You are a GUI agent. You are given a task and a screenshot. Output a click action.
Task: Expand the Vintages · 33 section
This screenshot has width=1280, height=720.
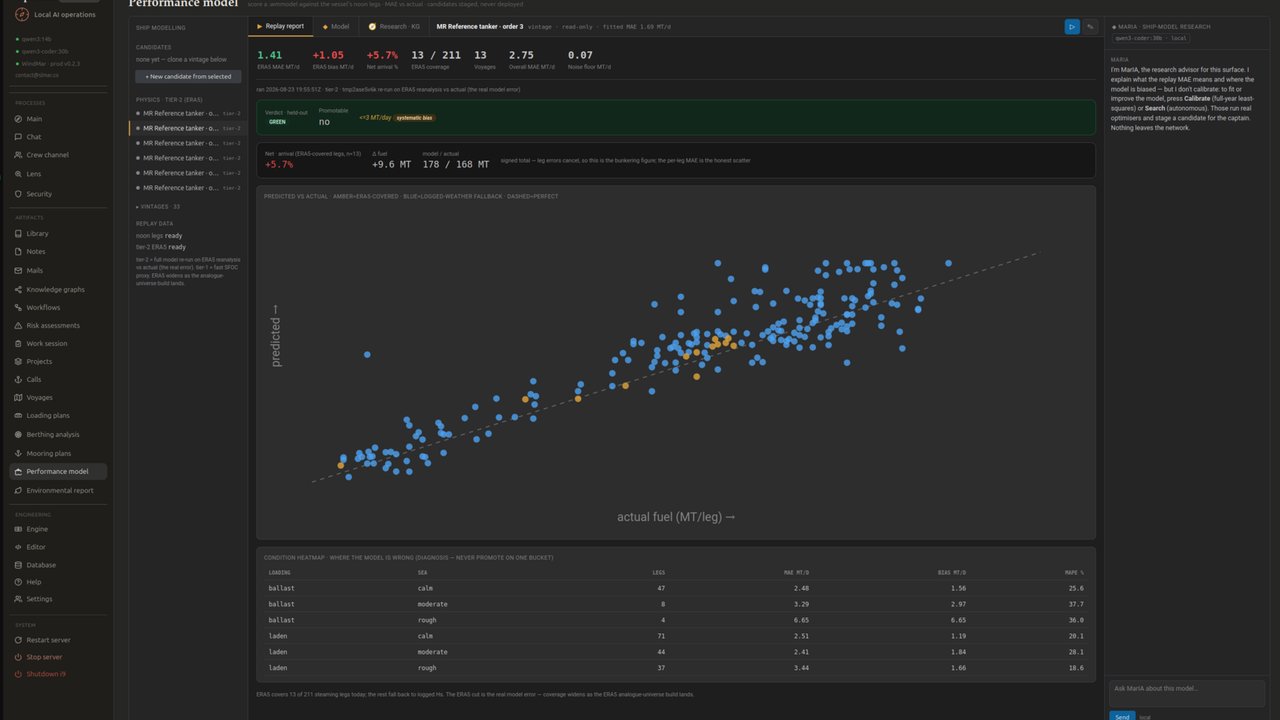158,206
